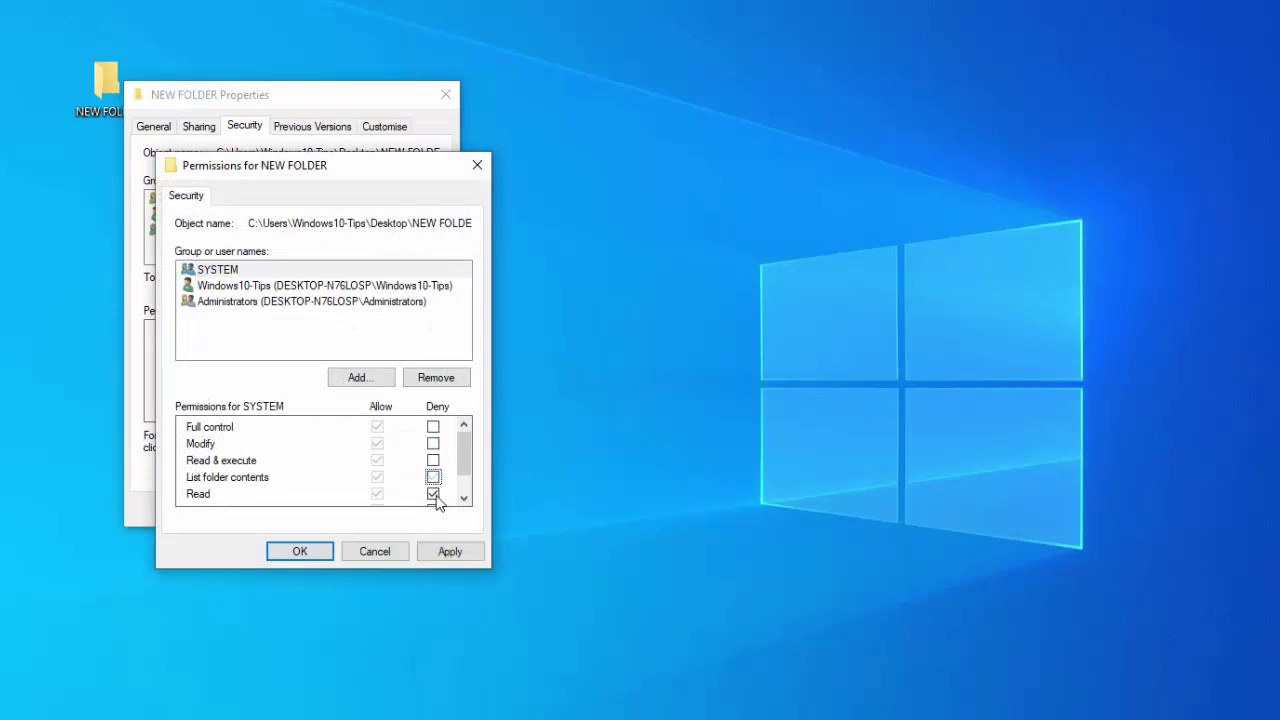Click the Remove button
The width and height of the screenshot is (1280, 720).
point(436,378)
